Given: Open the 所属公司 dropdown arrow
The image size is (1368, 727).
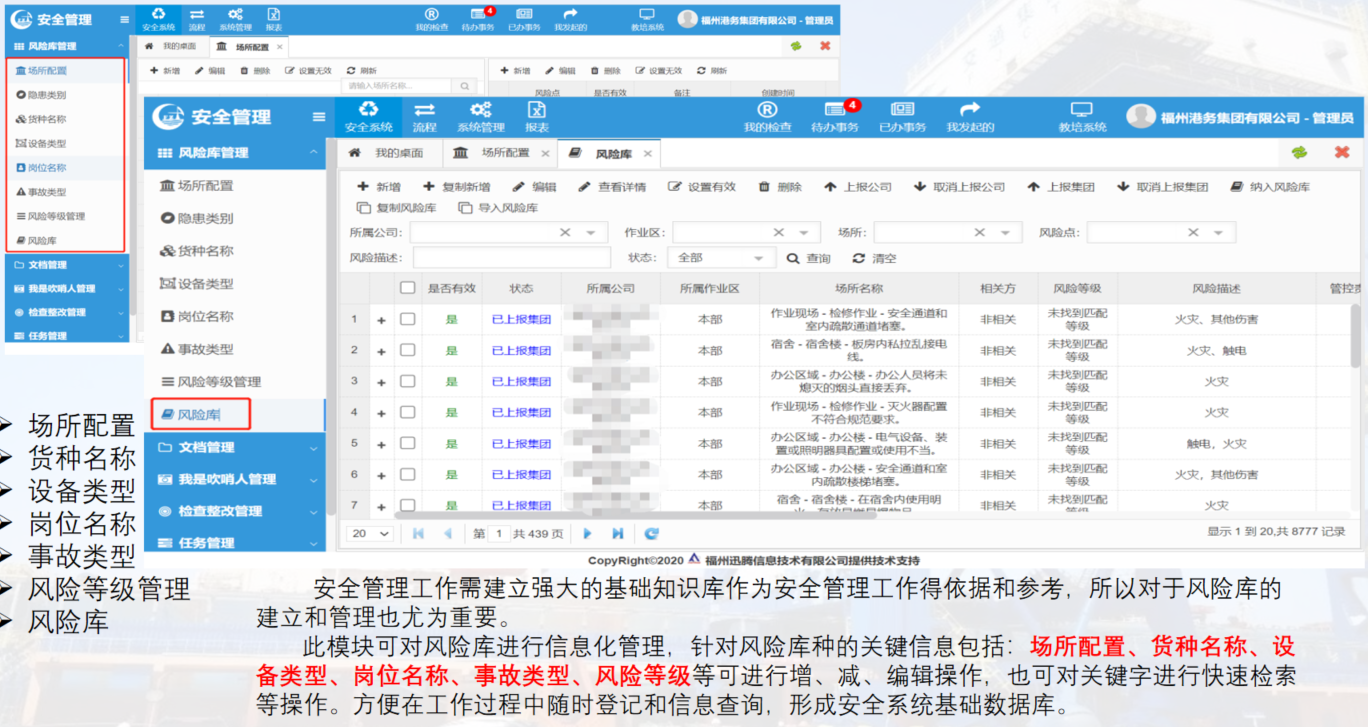Looking at the screenshot, I should 590,233.
